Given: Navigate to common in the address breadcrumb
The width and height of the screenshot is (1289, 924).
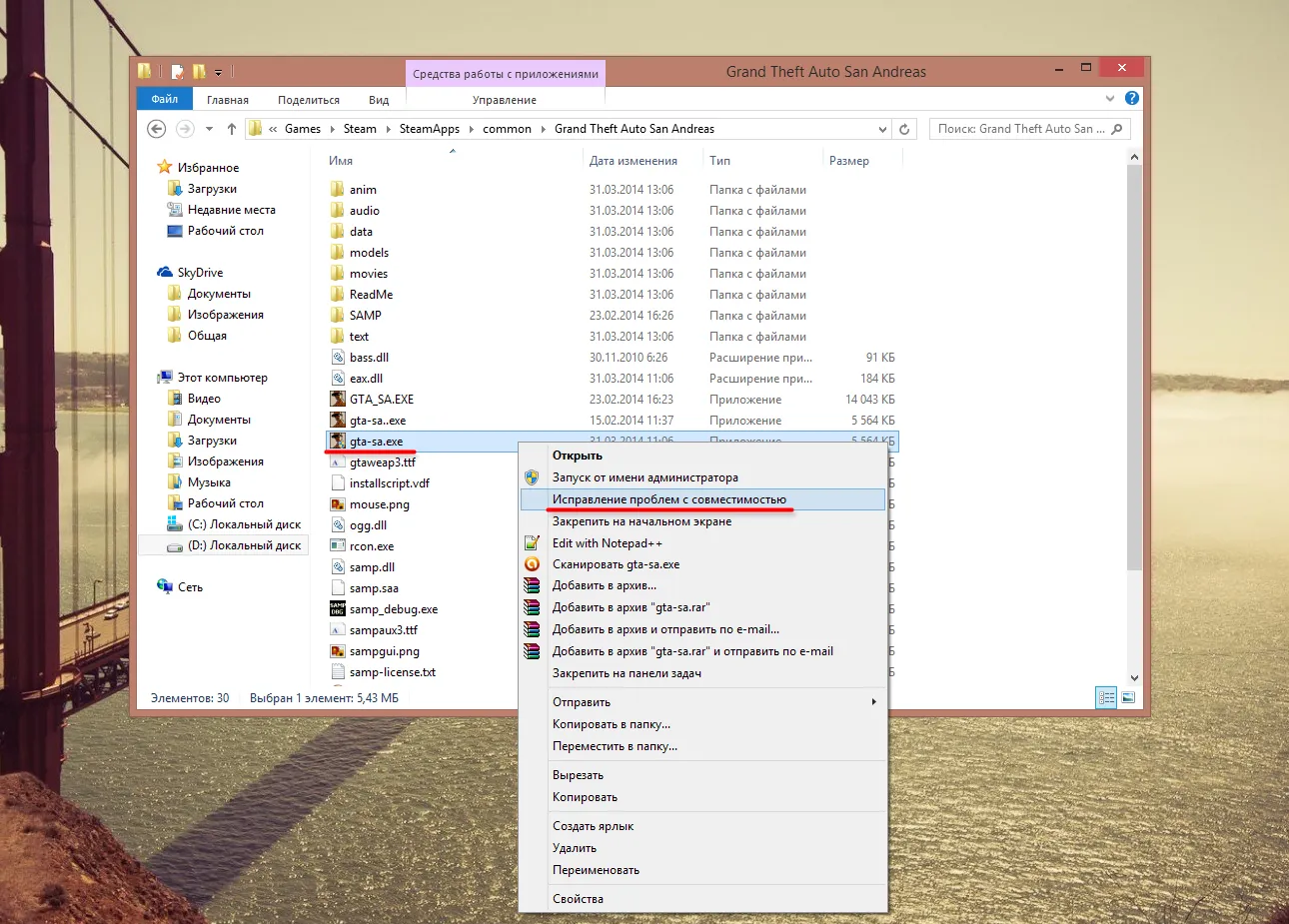Looking at the screenshot, I should click(507, 129).
